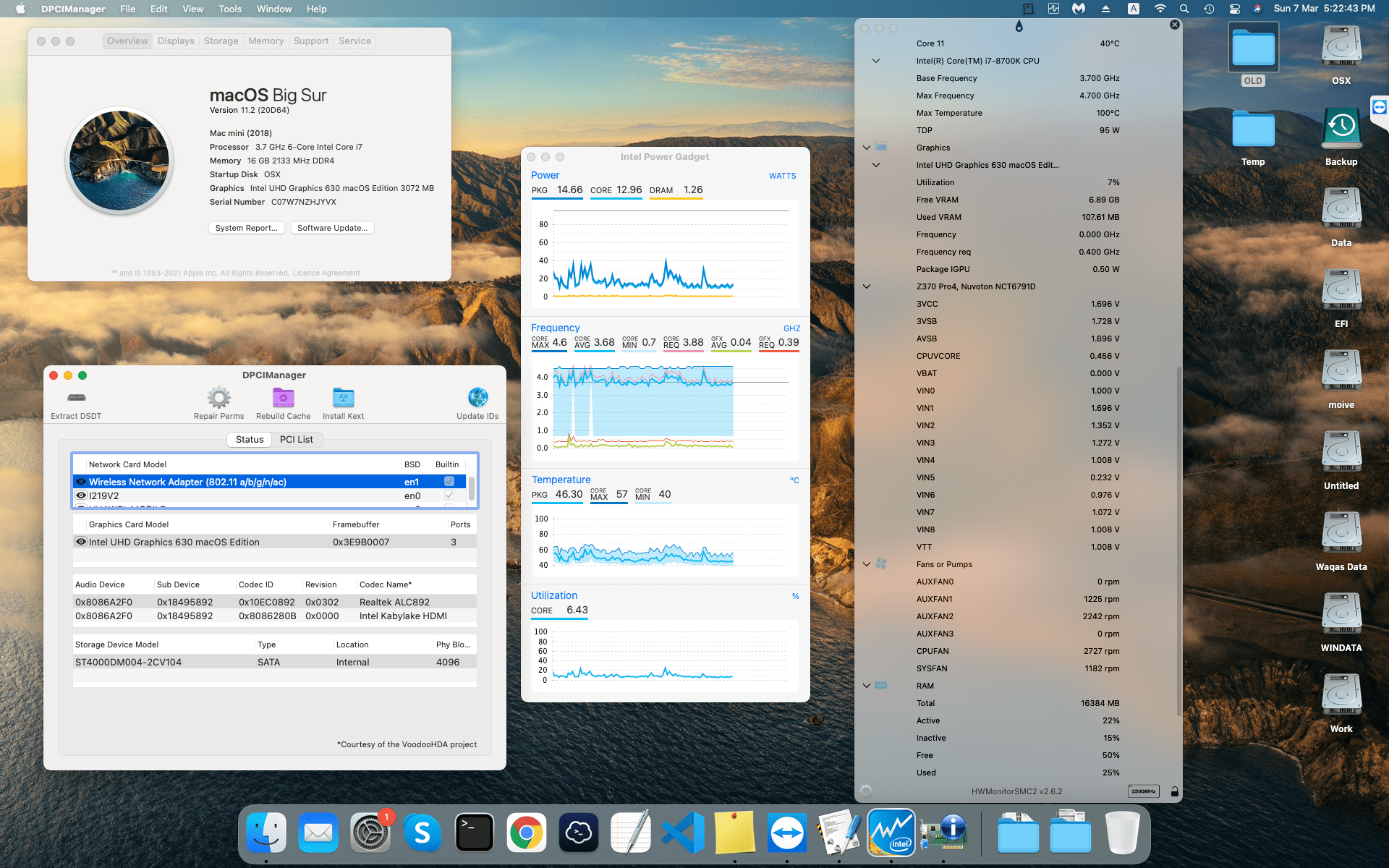The image size is (1389, 868).
Task: Open Intel Power Gadget in the Dock
Action: coord(891,833)
